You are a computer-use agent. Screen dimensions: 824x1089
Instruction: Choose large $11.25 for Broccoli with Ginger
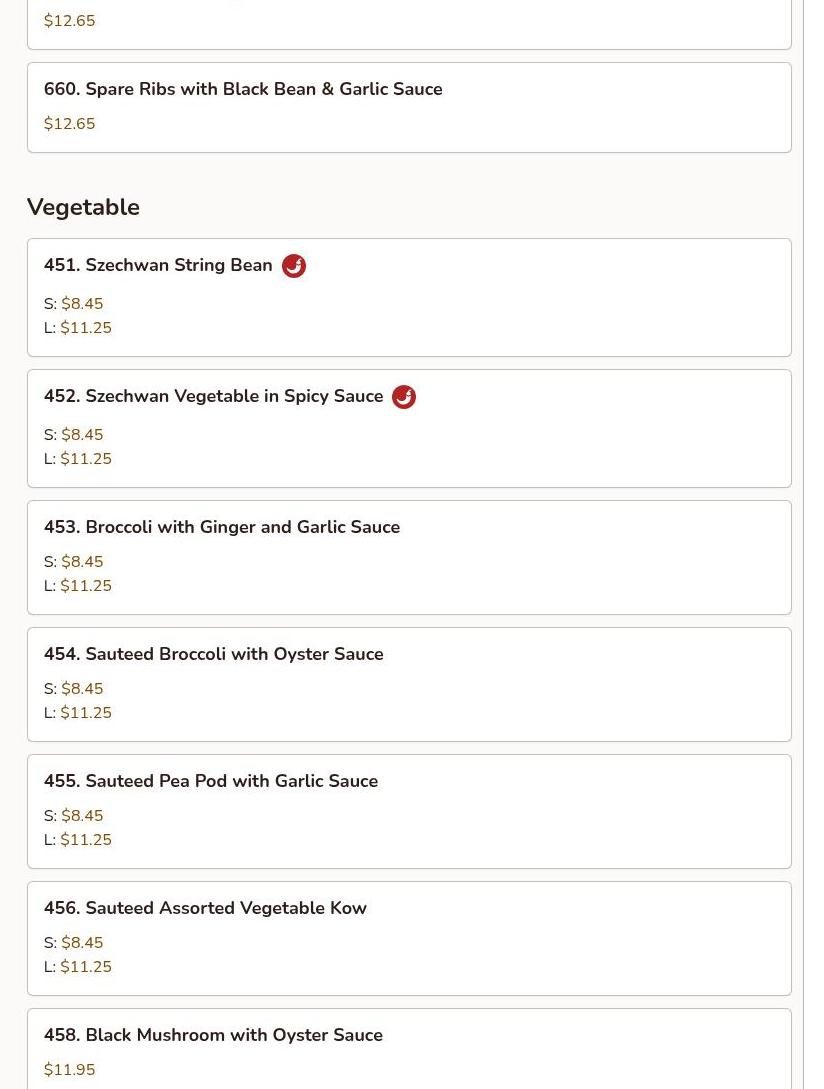(86, 586)
